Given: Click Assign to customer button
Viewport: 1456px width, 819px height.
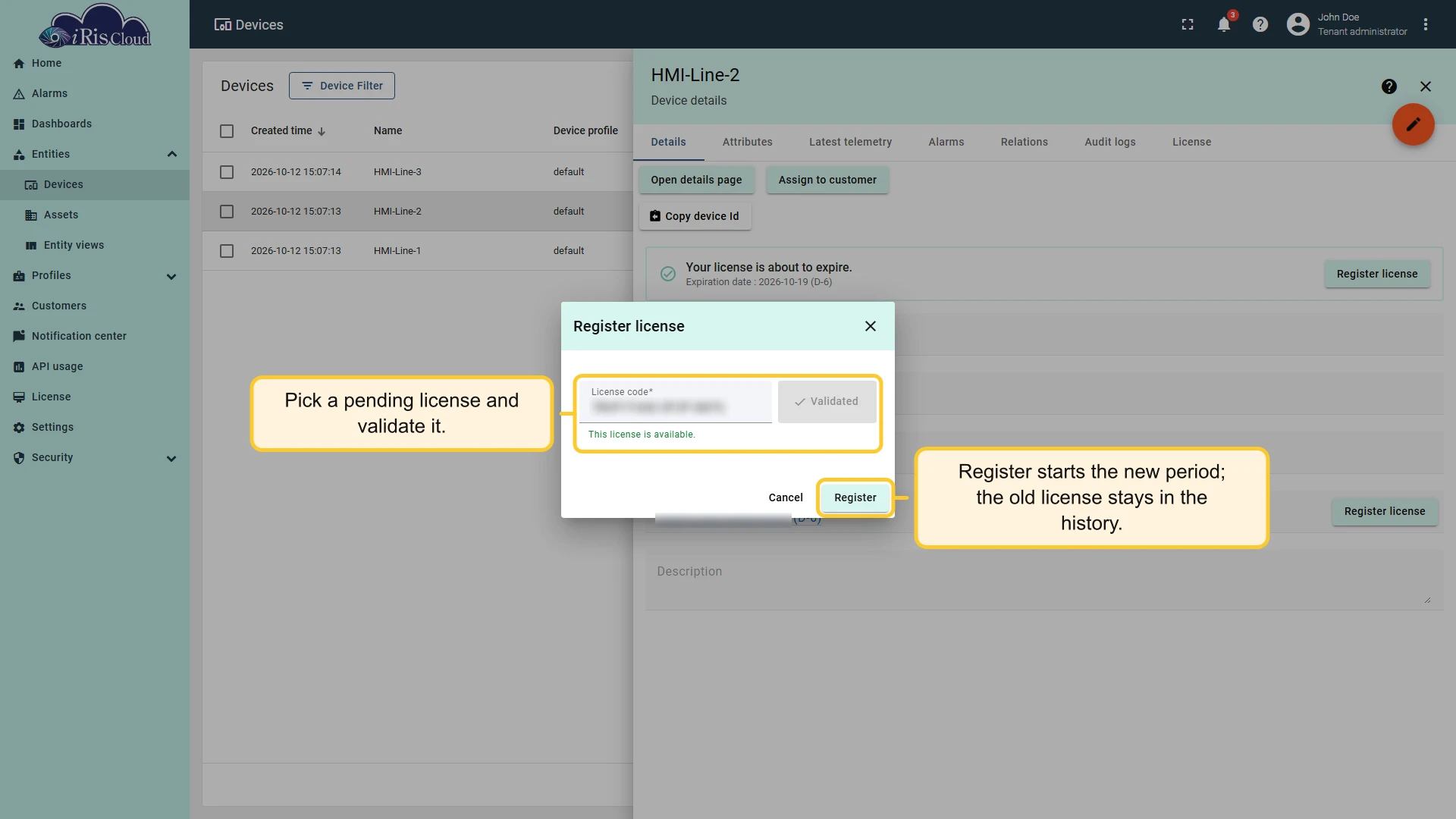Looking at the screenshot, I should click(x=827, y=180).
